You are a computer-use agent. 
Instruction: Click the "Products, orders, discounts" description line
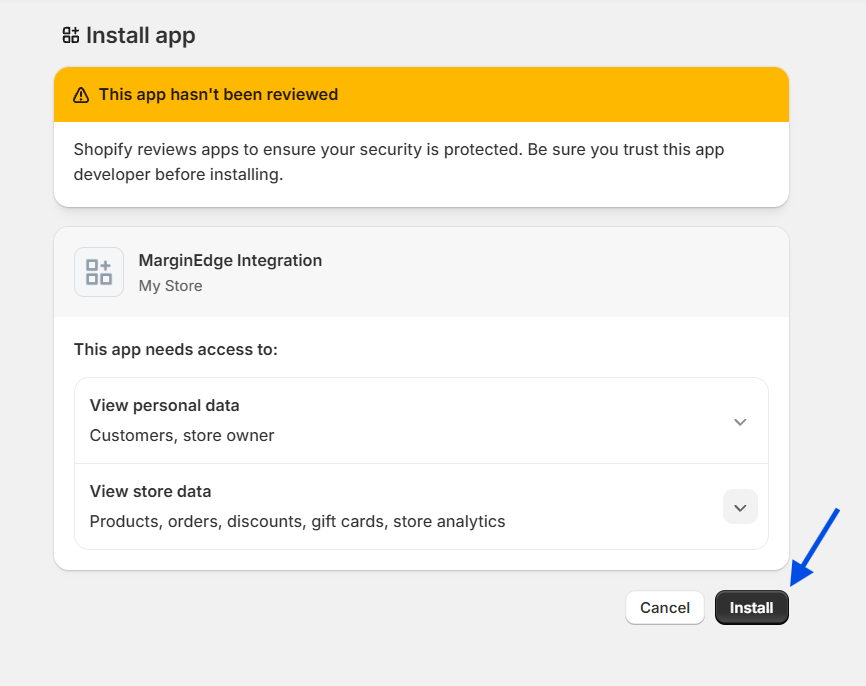click(297, 522)
